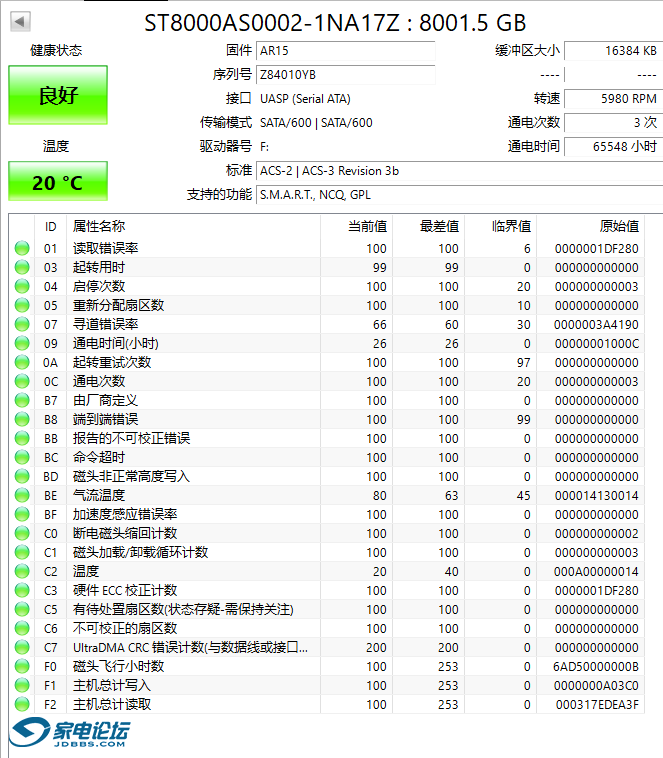Select worst value 63 in 气流温度 row

point(452,496)
